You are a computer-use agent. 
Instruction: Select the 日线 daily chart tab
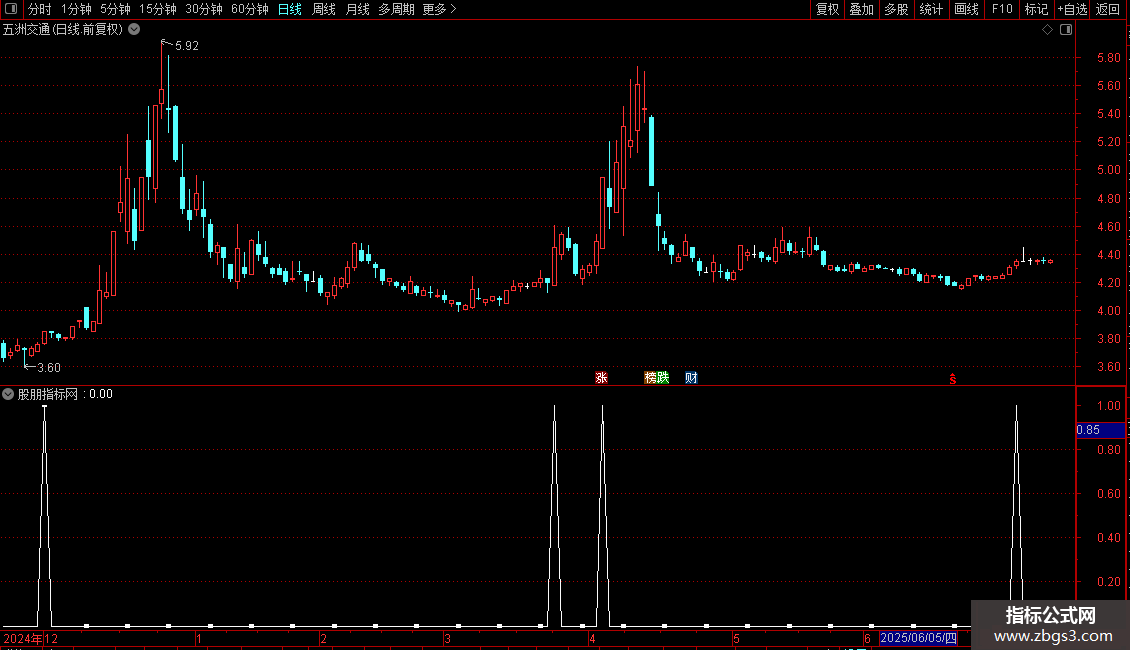[290, 9]
